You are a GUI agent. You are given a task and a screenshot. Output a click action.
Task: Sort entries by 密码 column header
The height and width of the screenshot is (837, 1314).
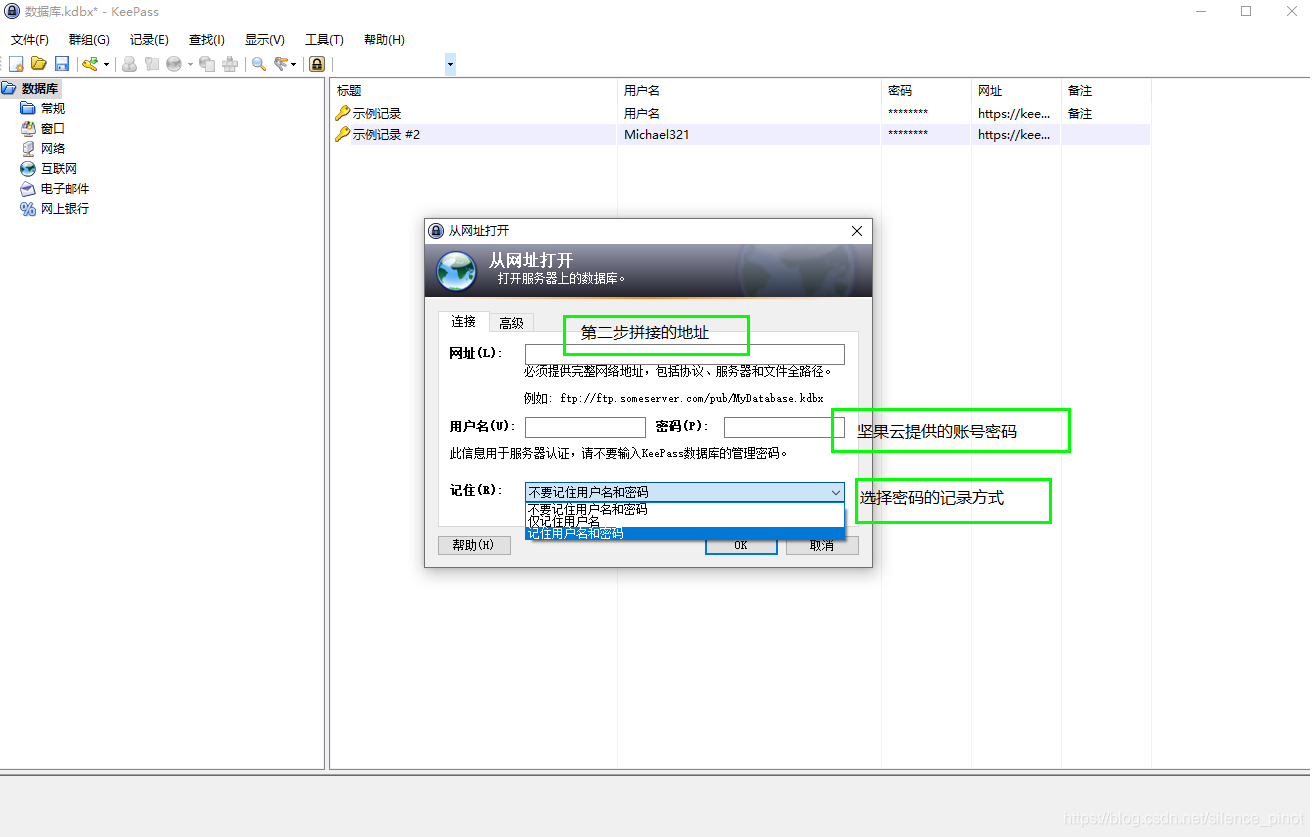[926, 91]
